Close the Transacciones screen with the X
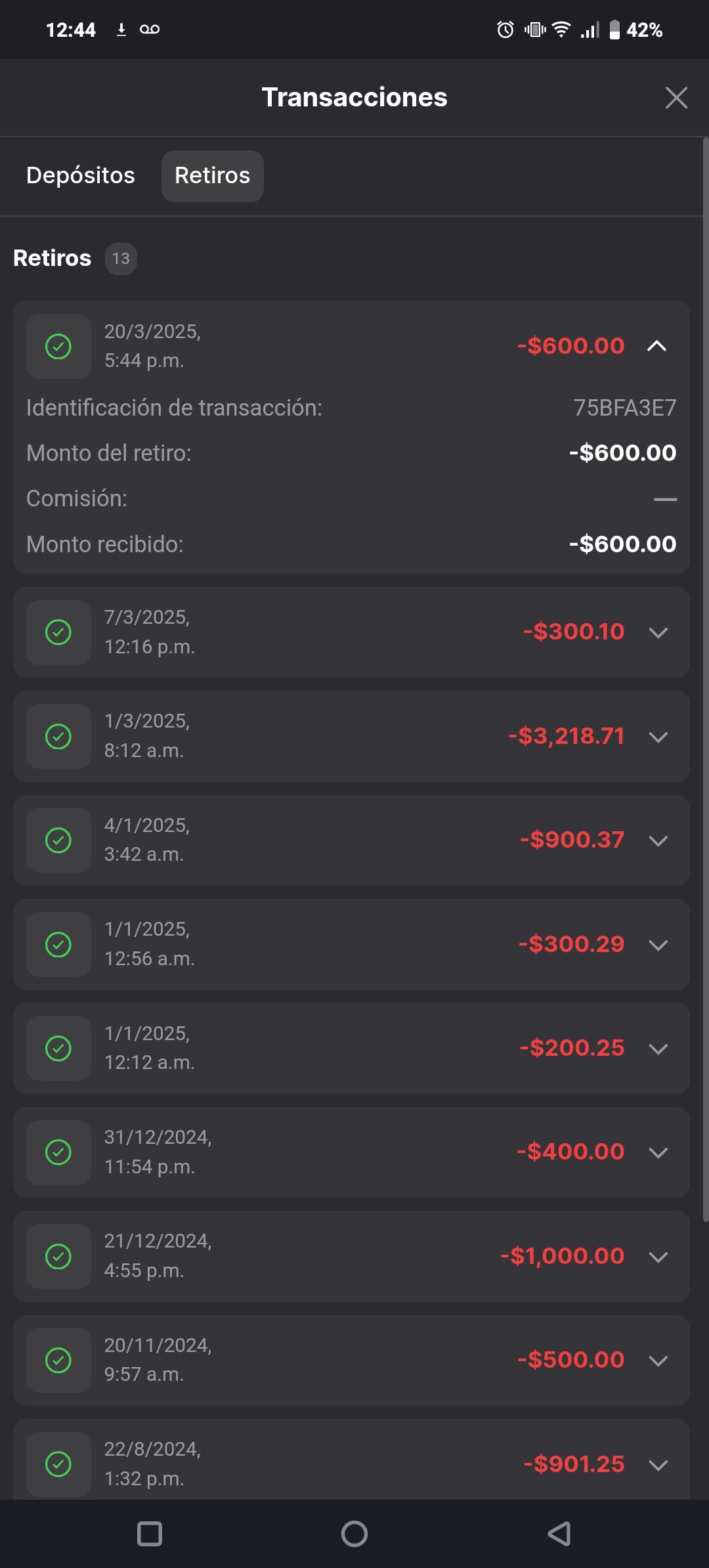The image size is (709, 1568). click(x=676, y=98)
